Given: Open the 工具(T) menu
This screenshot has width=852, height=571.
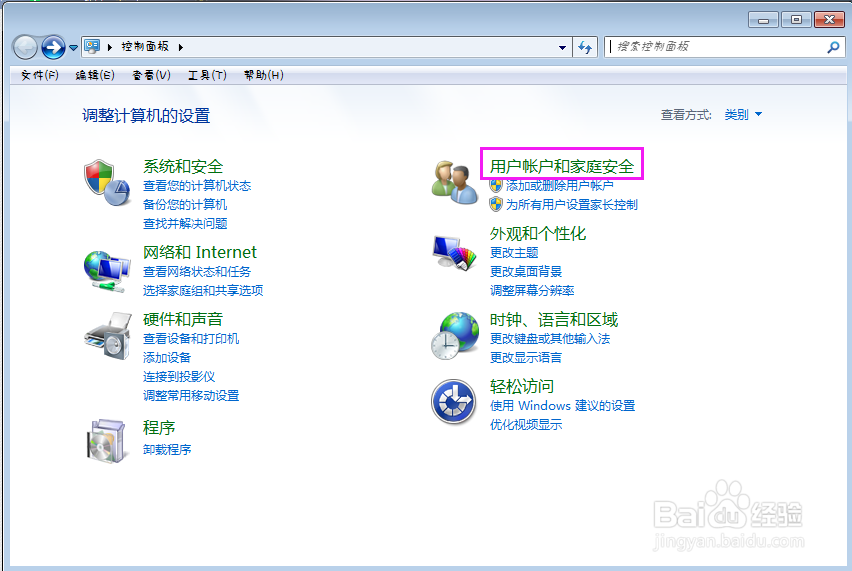Looking at the screenshot, I should [x=207, y=75].
